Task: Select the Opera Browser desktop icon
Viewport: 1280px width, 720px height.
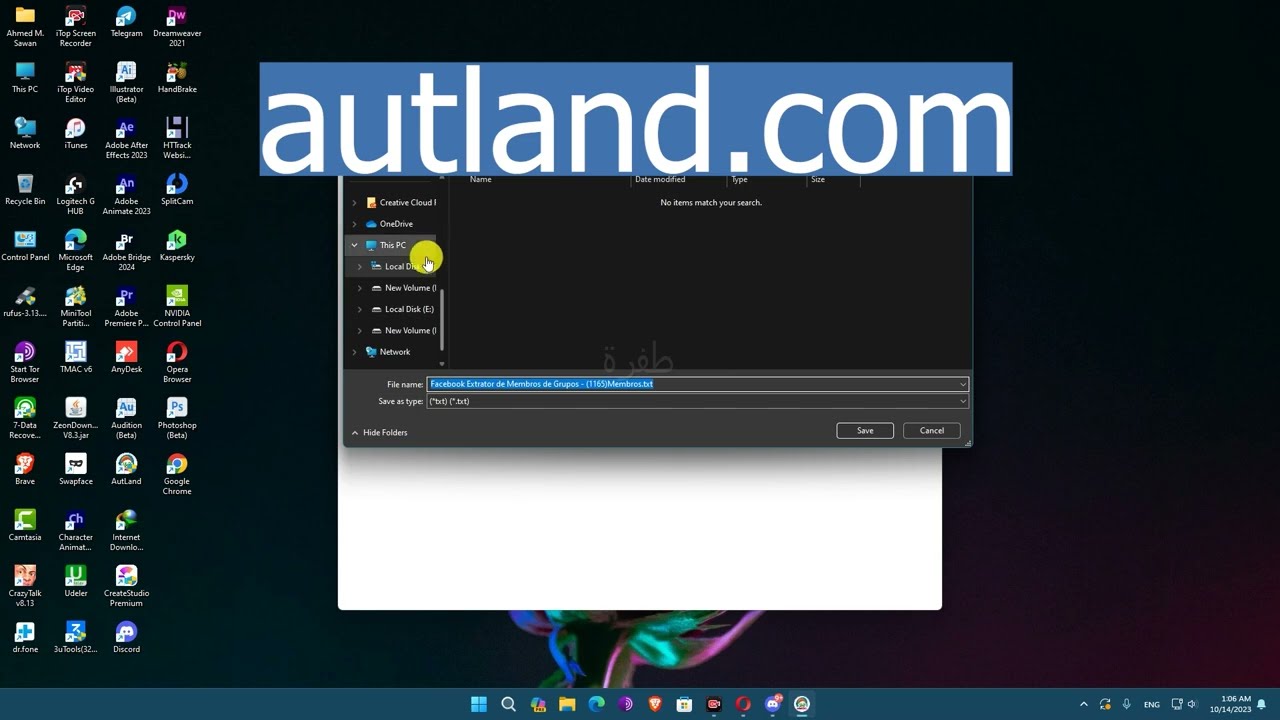Action: pyautogui.click(x=177, y=363)
